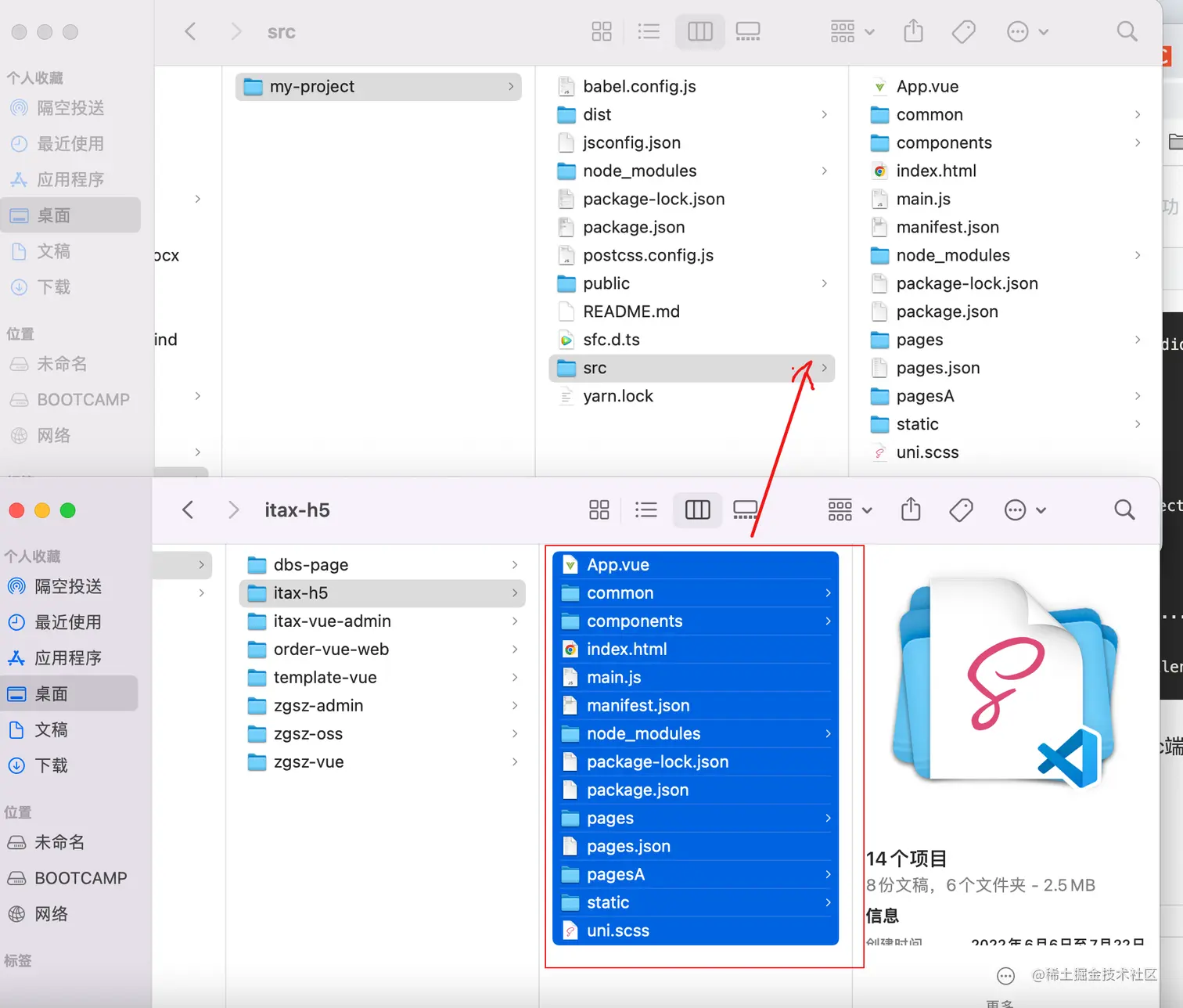Screen dimensions: 1183x1008
Task: Select index.html in the src window
Action: (1005, 171)
